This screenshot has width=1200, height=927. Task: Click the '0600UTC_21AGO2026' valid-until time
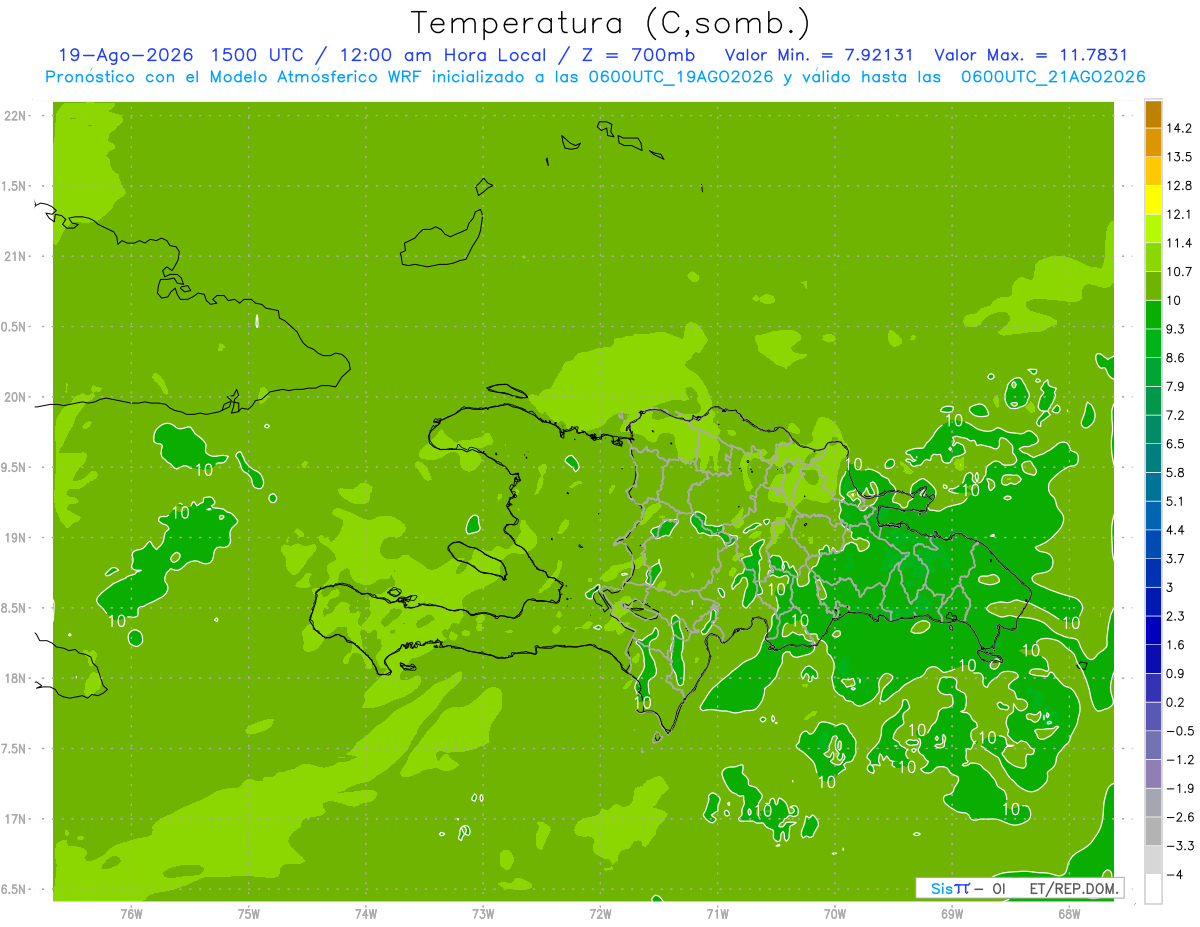click(x=1052, y=76)
